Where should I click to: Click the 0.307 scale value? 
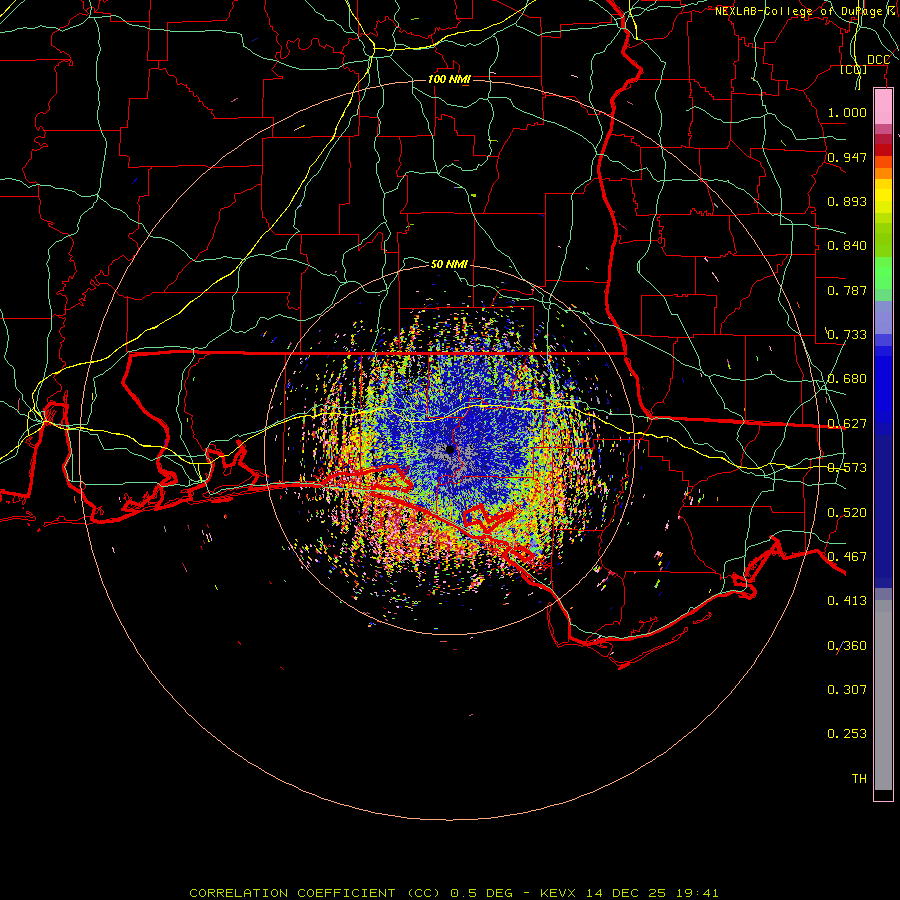click(847, 690)
